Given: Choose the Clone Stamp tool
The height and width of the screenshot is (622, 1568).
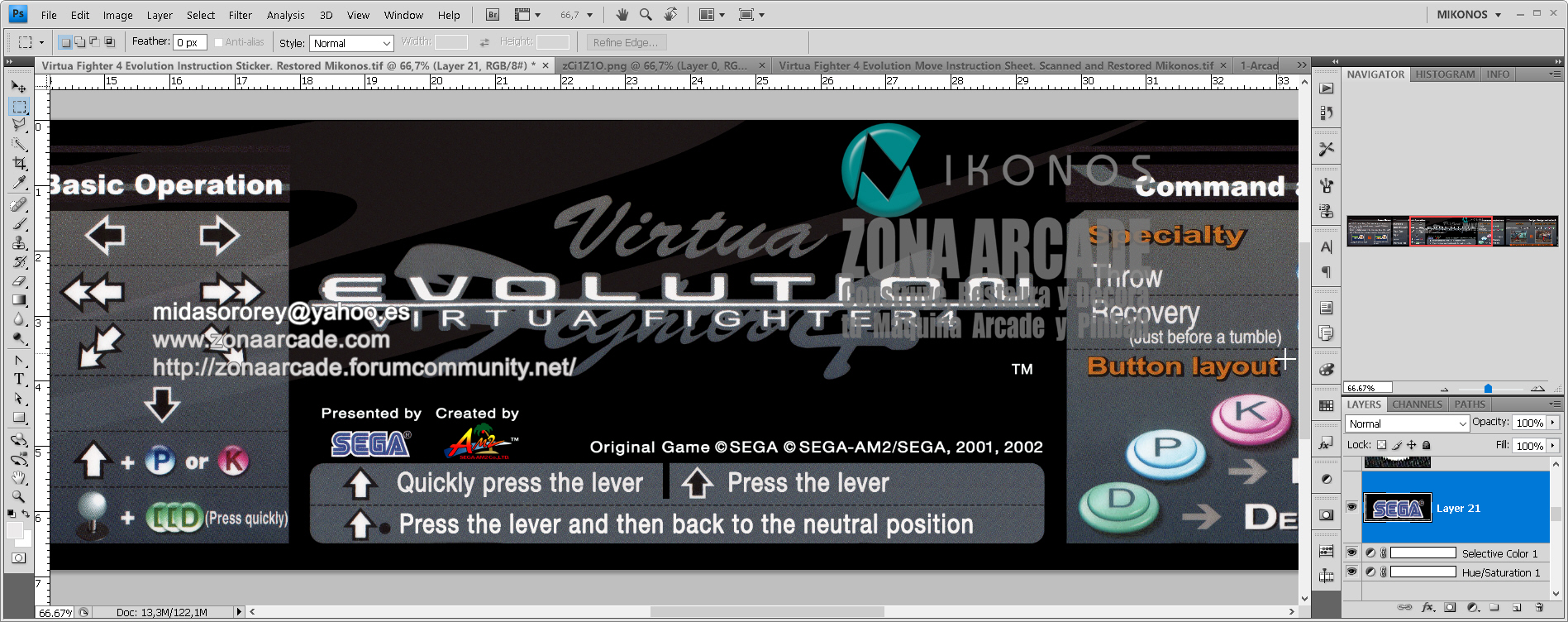Looking at the screenshot, I should 19,242.
